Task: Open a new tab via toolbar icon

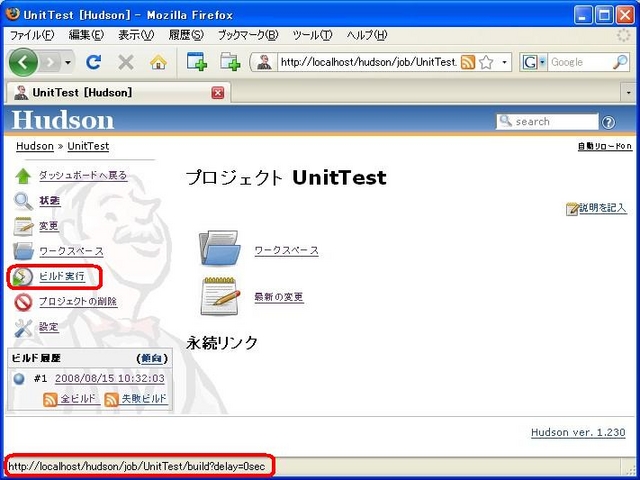Action: [x=196, y=62]
